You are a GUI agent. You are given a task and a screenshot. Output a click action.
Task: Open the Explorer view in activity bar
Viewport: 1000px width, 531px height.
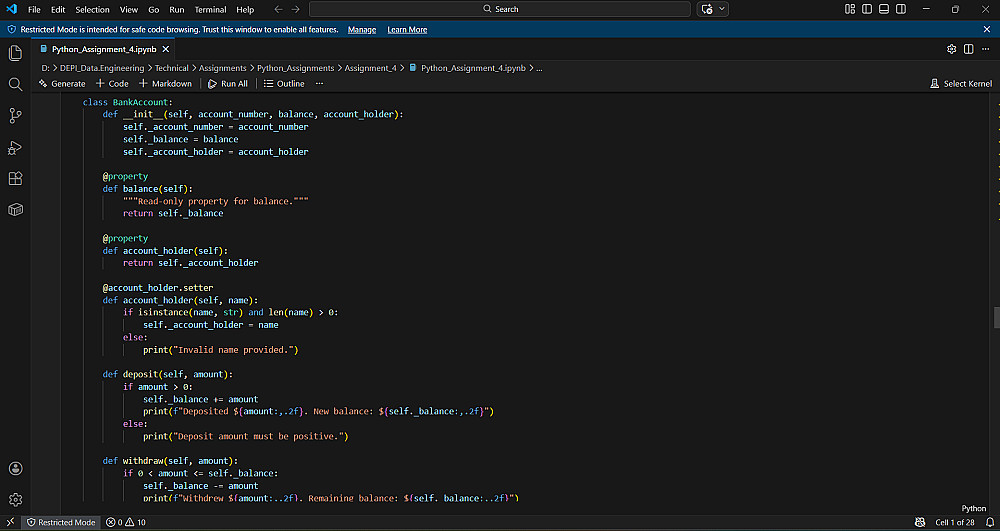(x=15, y=53)
